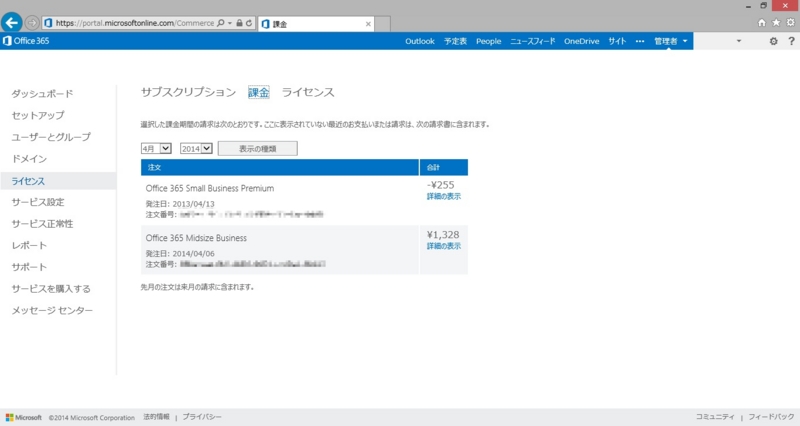Open 予定表 calendar in navigation
Image resolution: width=800 pixels, height=426 pixels.
point(455,41)
